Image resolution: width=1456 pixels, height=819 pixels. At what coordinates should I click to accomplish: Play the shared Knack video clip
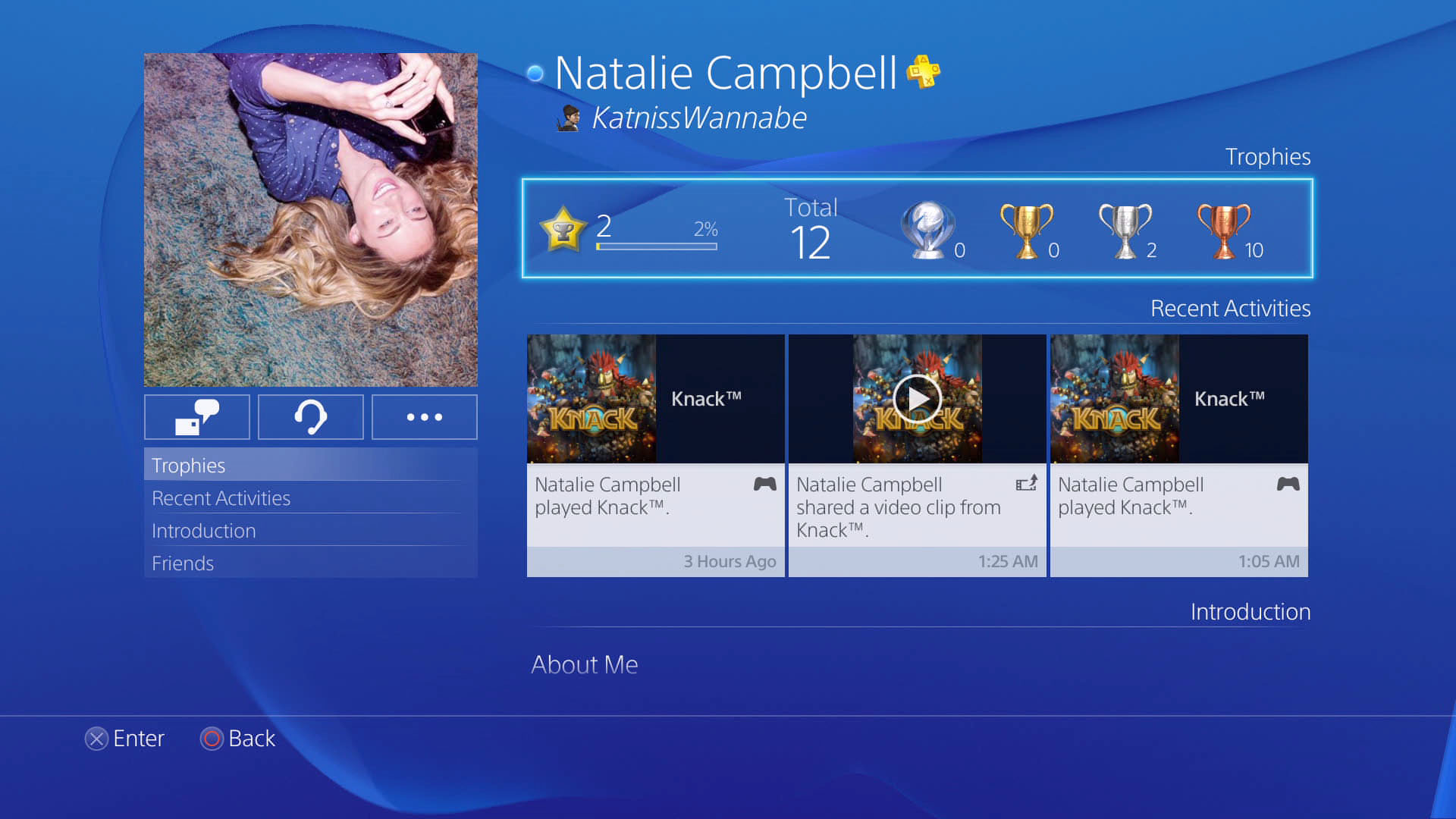click(x=917, y=400)
